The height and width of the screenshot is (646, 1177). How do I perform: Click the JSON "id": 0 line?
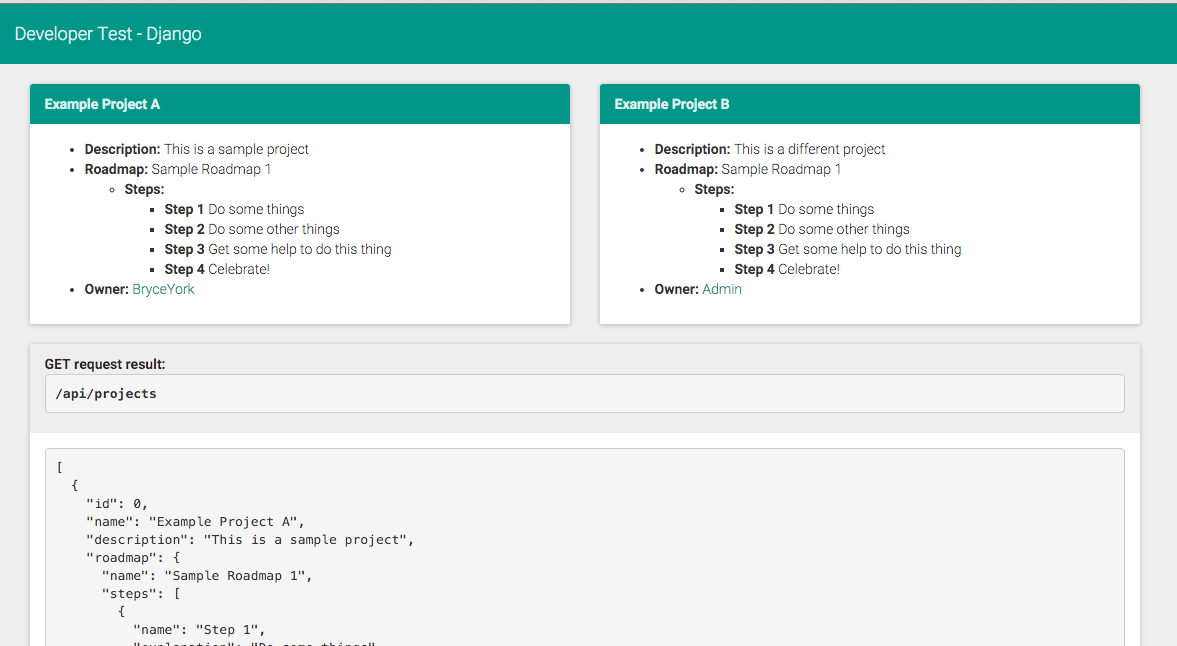[117, 504]
